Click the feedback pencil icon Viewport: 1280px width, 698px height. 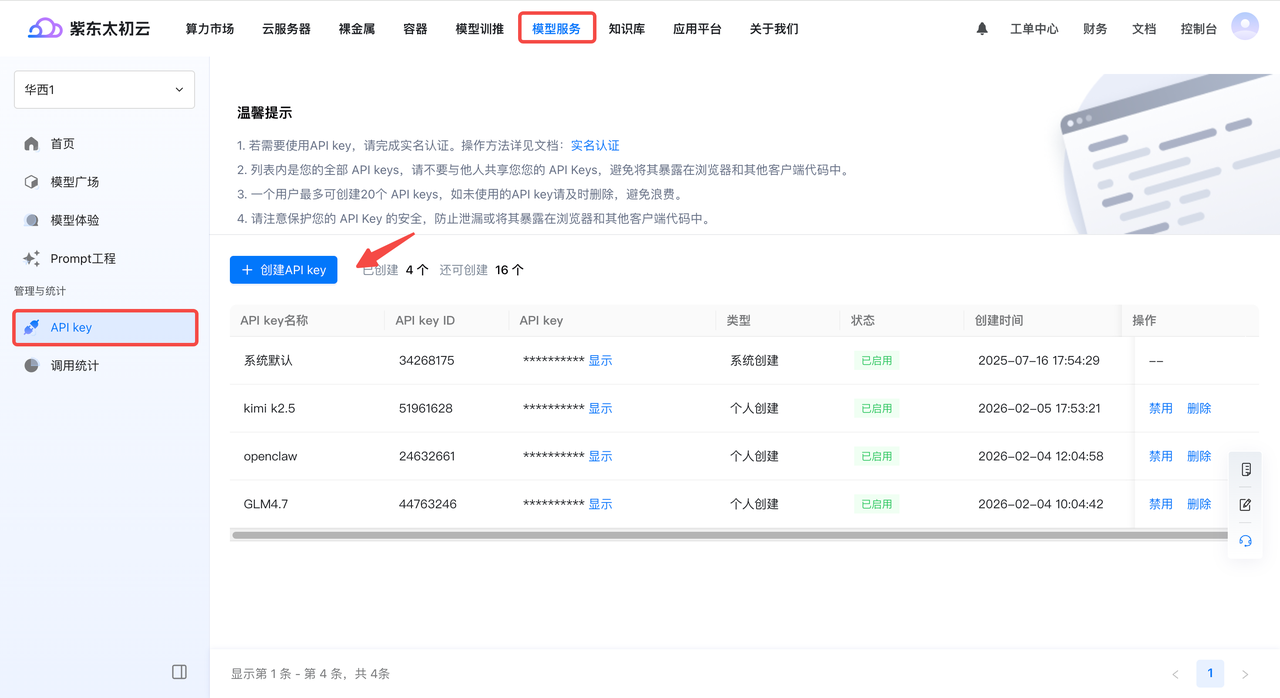1245,504
